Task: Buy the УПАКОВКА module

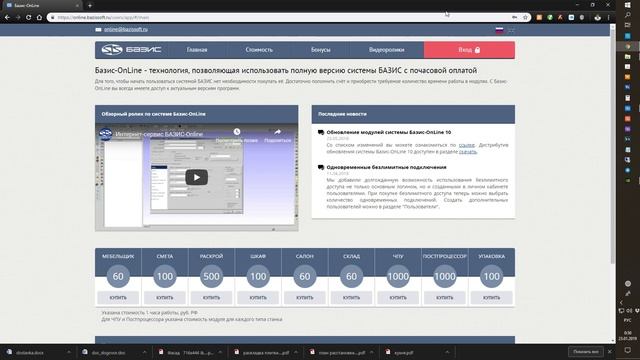Action: tap(491, 298)
